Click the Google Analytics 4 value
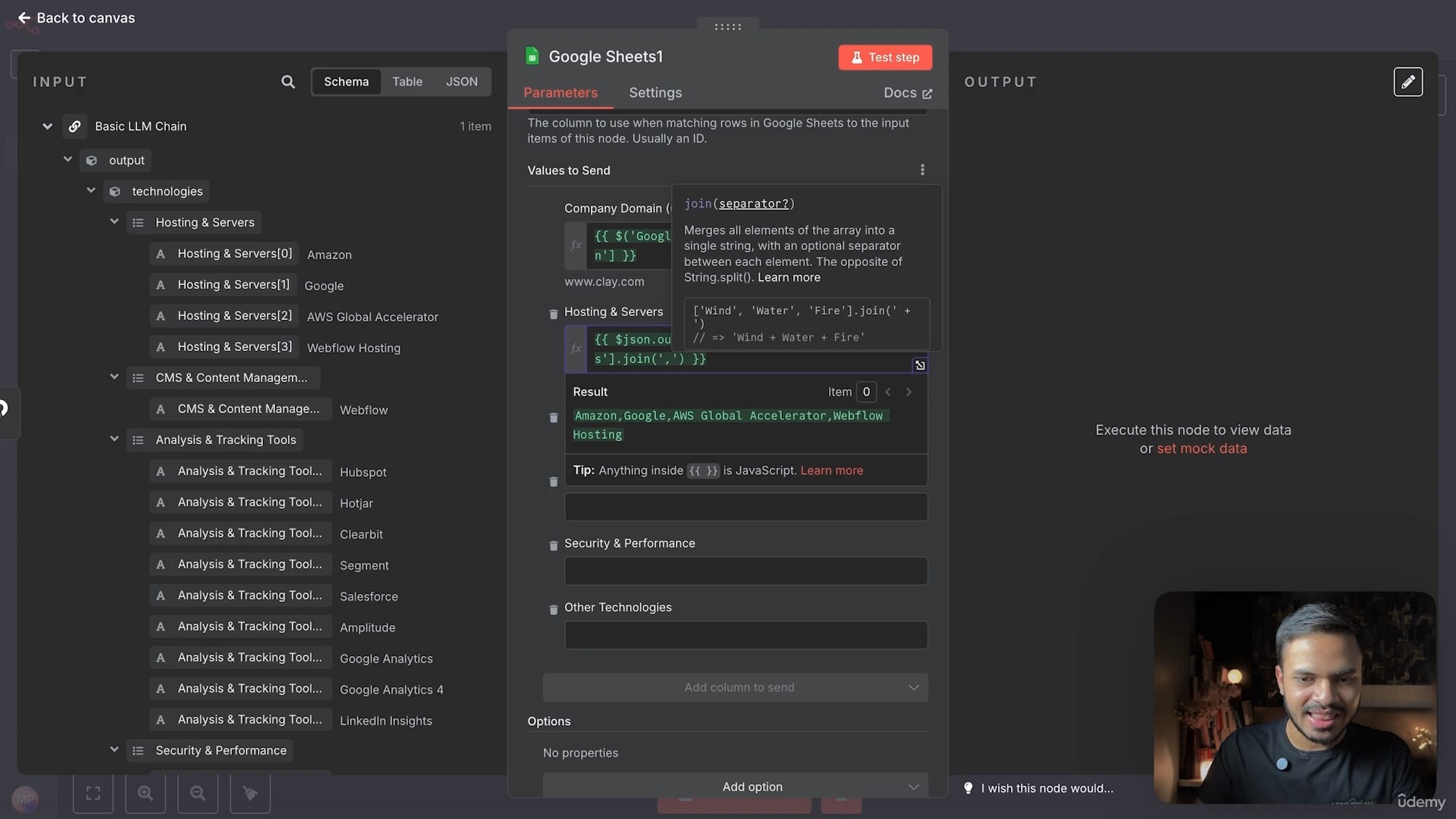The image size is (1456, 819). (391, 690)
